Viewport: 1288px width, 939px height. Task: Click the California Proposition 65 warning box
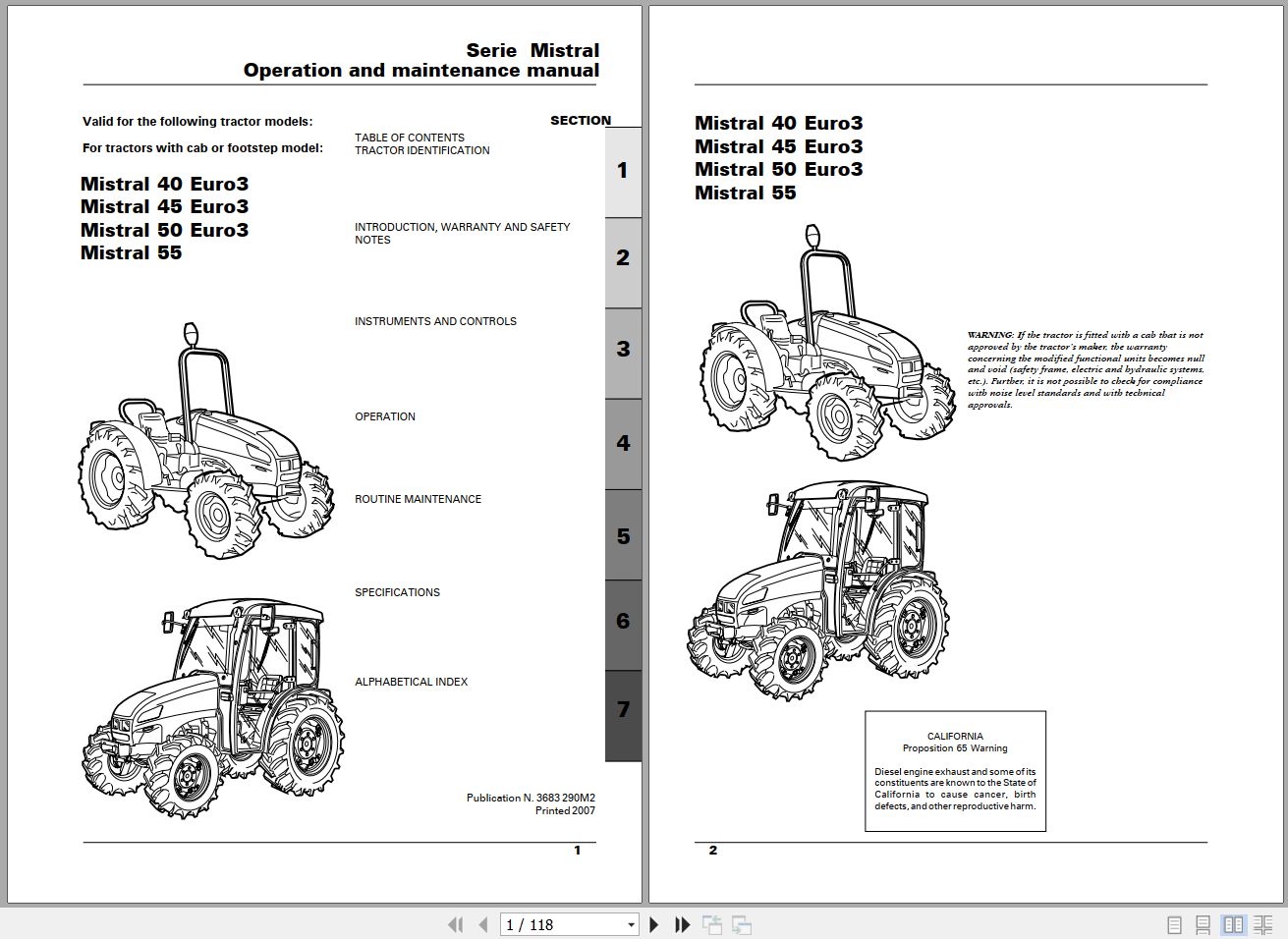coord(955,771)
